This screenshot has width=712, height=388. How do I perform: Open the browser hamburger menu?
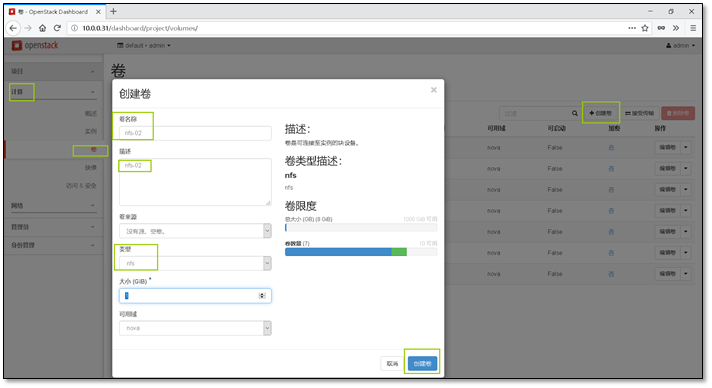click(x=693, y=28)
